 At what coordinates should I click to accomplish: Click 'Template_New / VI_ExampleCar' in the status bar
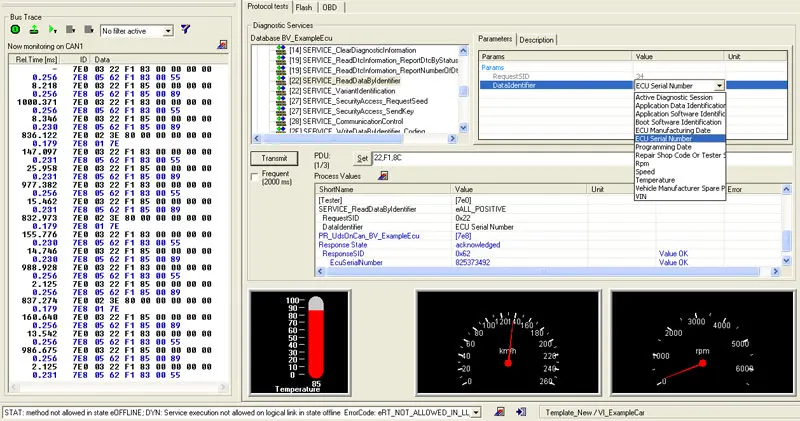point(595,412)
